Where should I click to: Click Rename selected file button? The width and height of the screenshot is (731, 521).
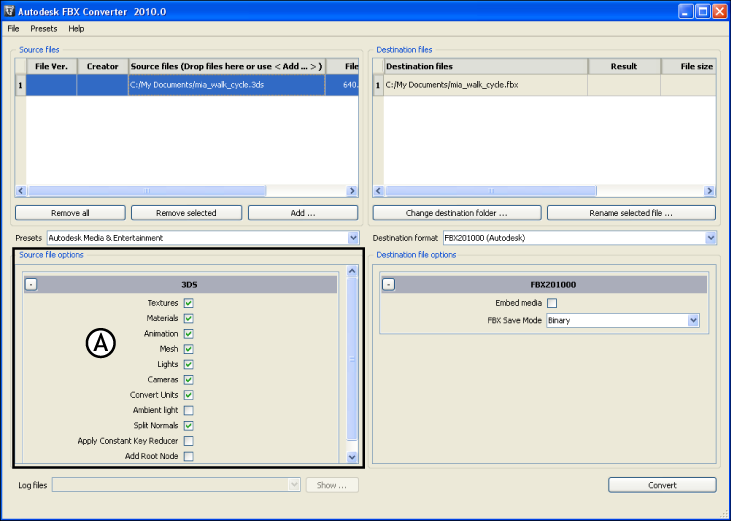pos(631,213)
